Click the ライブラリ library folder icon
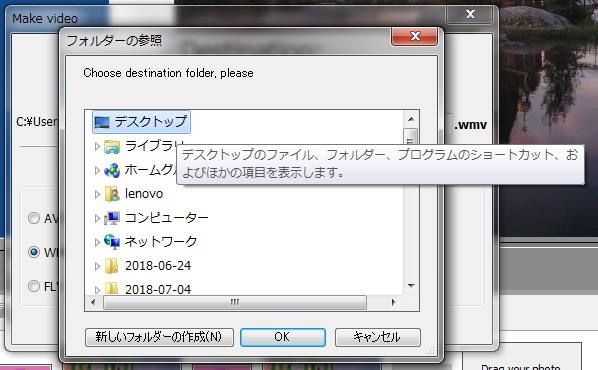The width and height of the screenshot is (598, 370). point(112,146)
